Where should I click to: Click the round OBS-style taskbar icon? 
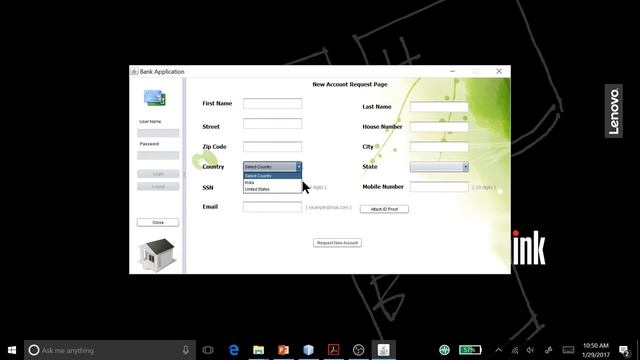[x=358, y=350]
